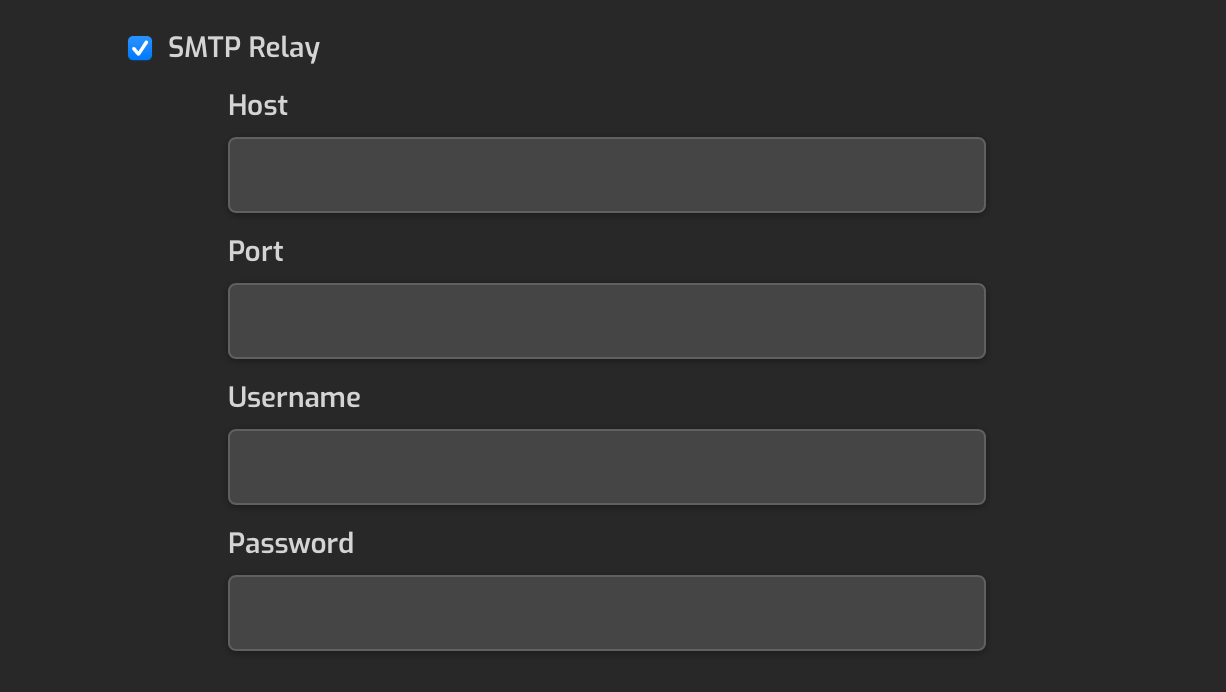Place cursor in SMTP host text box
1226x692 pixels.
point(607,175)
